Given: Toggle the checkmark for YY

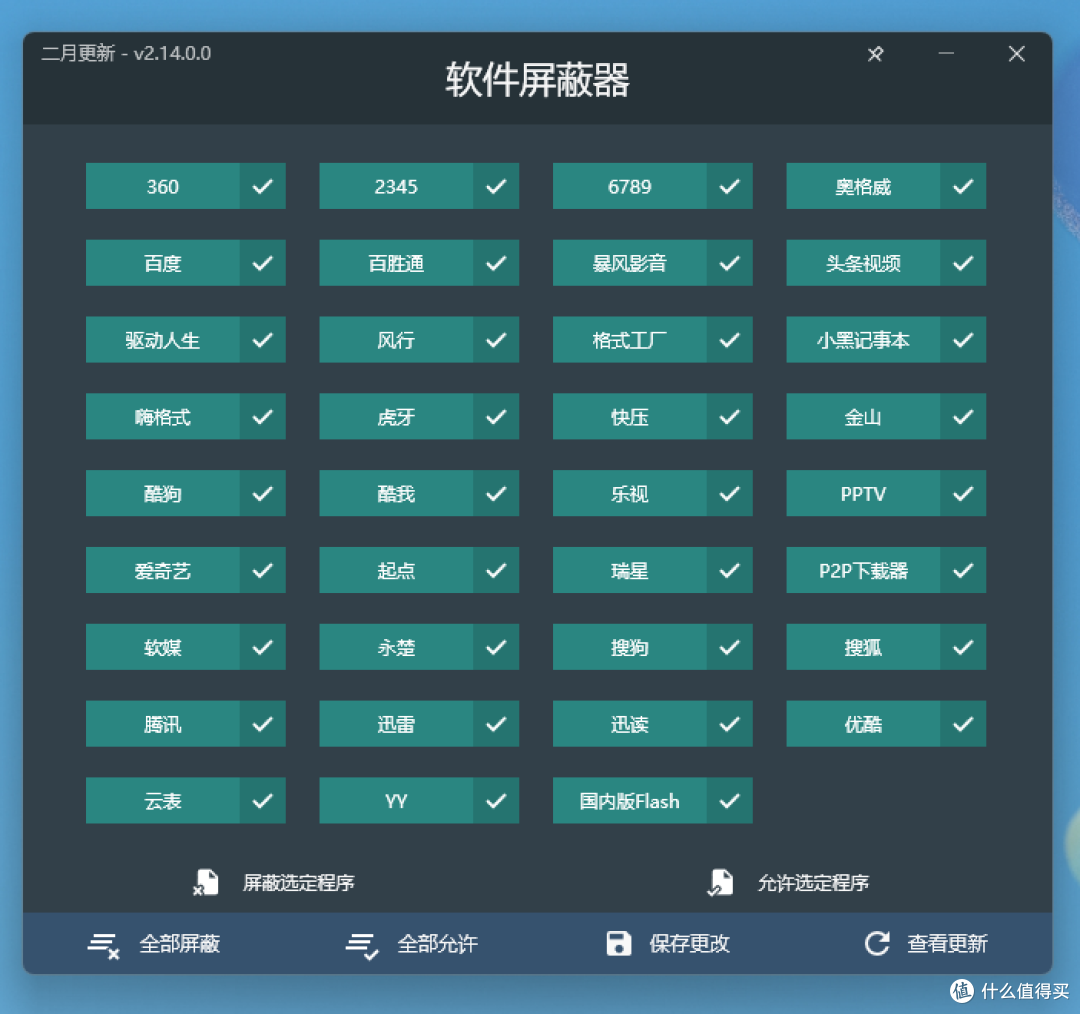Looking at the screenshot, I should point(496,801).
